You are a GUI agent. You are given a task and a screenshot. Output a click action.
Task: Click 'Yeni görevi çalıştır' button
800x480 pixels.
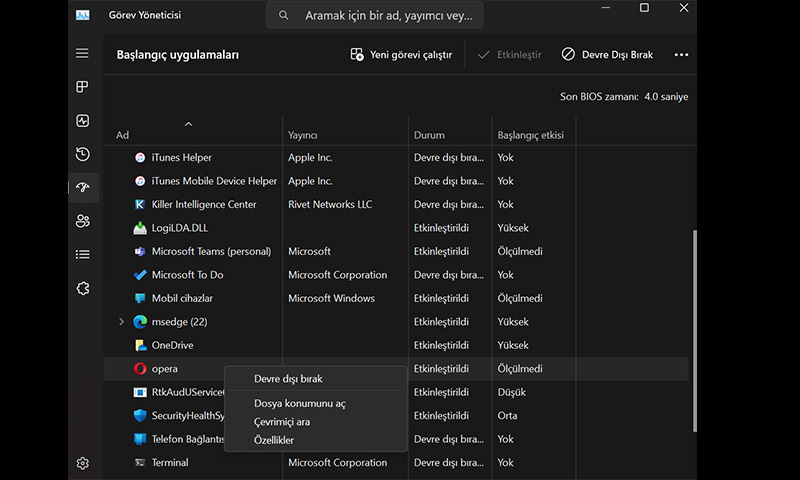[x=401, y=55]
